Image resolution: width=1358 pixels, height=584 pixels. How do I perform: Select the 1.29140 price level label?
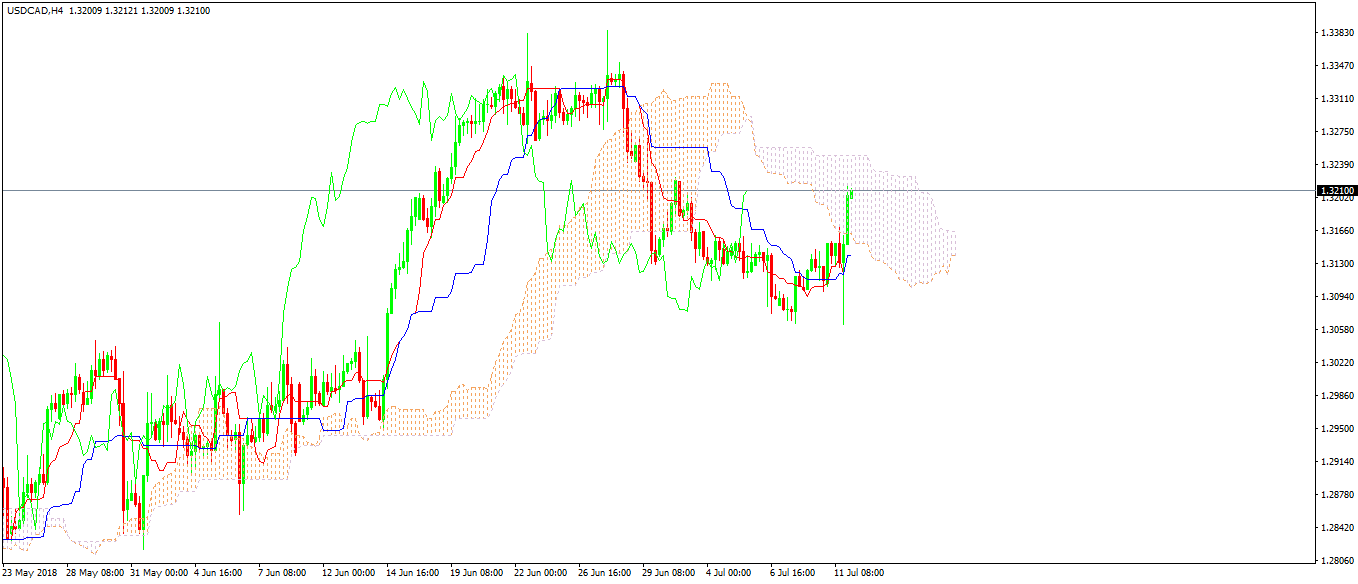(1336, 462)
